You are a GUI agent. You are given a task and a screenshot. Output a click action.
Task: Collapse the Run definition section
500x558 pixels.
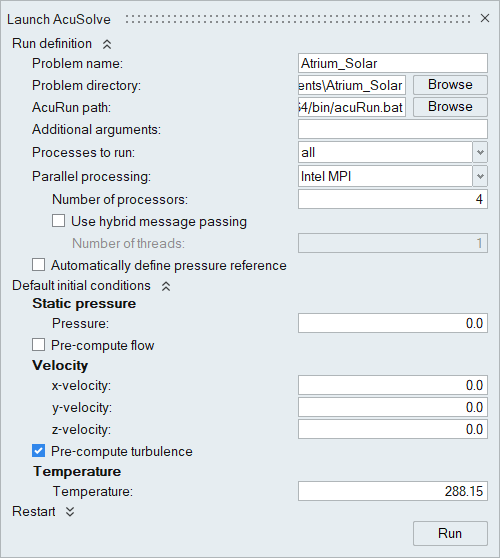(x=107, y=44)
